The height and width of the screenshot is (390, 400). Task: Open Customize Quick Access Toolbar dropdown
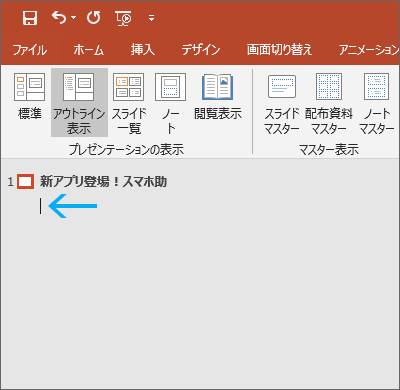(x=151, y=18)
